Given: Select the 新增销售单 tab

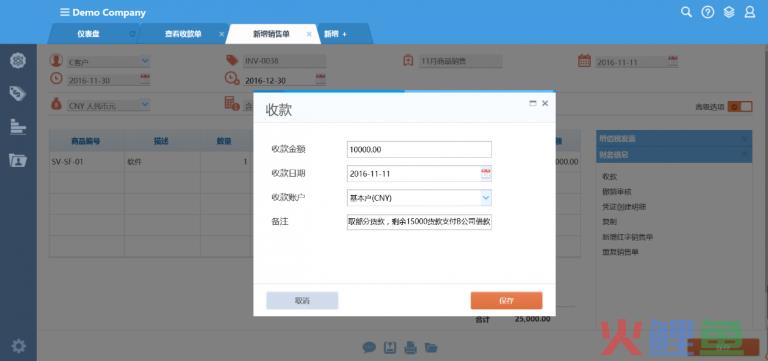Looking at the screenshot, I should point(271,34).
